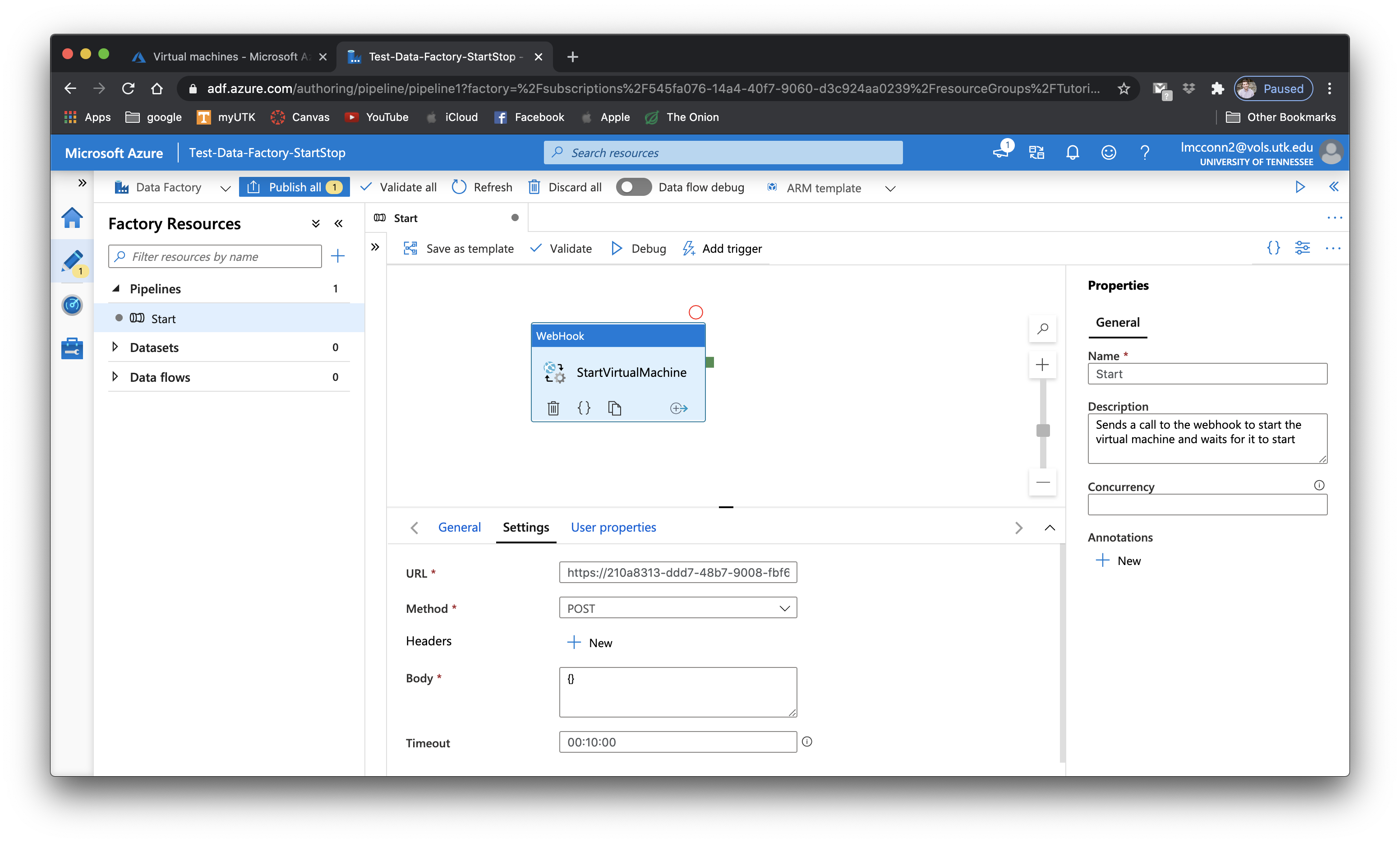Screen dimensions: 1400x843
Task: Click the Filter resources by name field
Action: coord(215,257)
